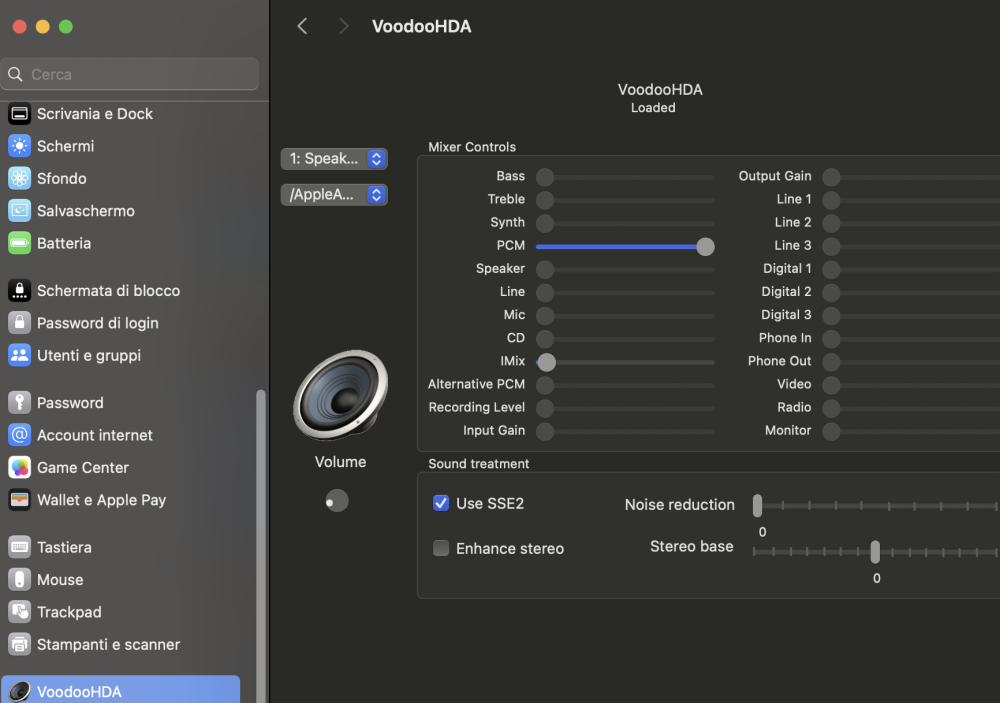Image resolution: width=1000 pixels, height=703 pixels.
Task: Click the Synth slider knob
Action: tap(545, 223)
